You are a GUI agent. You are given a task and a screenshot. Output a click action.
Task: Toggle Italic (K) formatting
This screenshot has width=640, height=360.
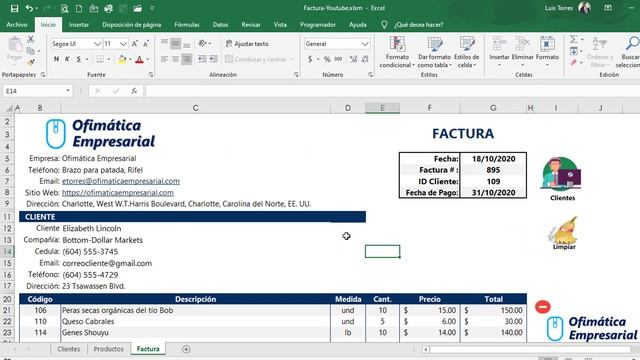click(67, 59)
